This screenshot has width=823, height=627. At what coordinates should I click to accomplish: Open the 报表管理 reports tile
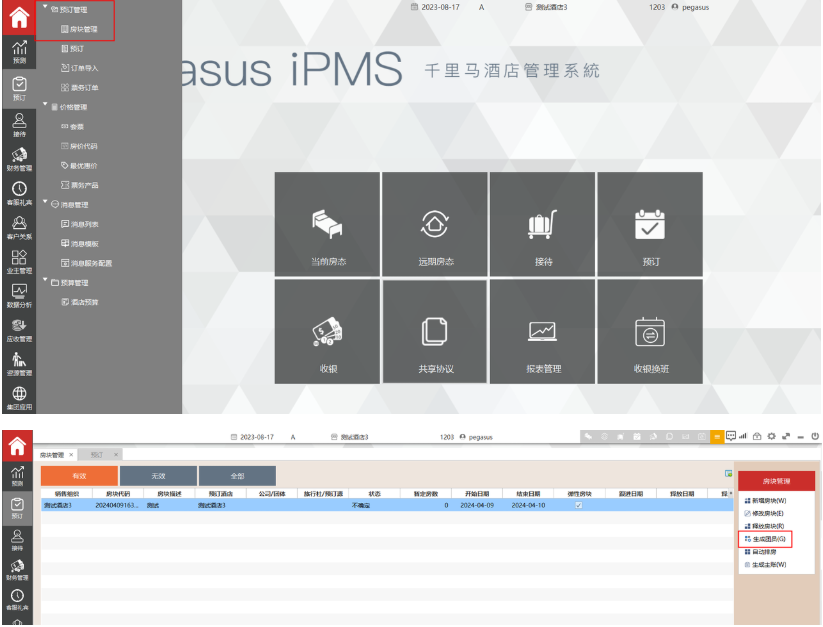point(543,333)
